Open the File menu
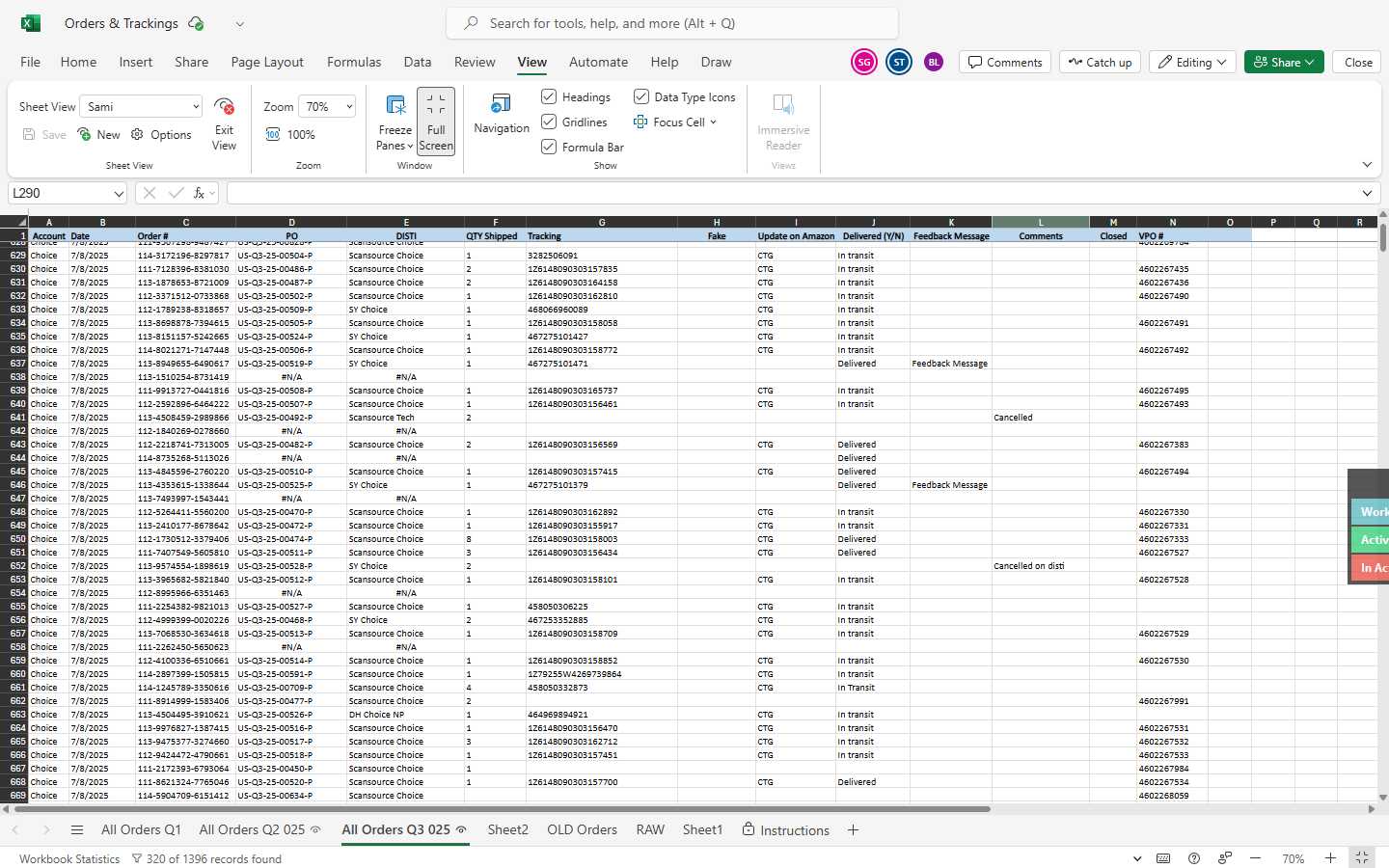1389x868 pixels. click(x=30, y=62)
